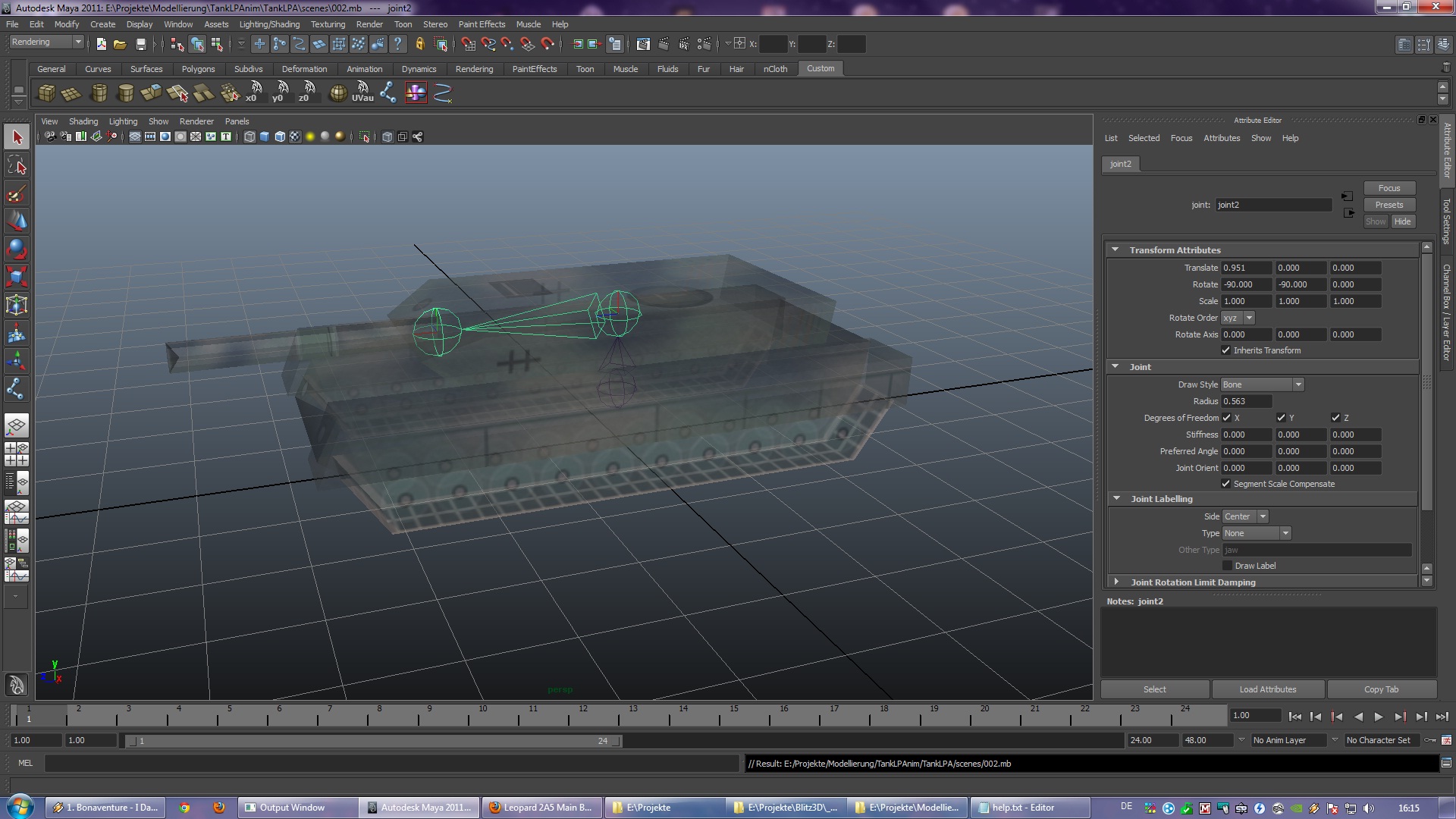Image resolution: width=1456 pixels, height=819 pixels.
Task: Click the Load Attributes button
Action: coord(1267,689)
